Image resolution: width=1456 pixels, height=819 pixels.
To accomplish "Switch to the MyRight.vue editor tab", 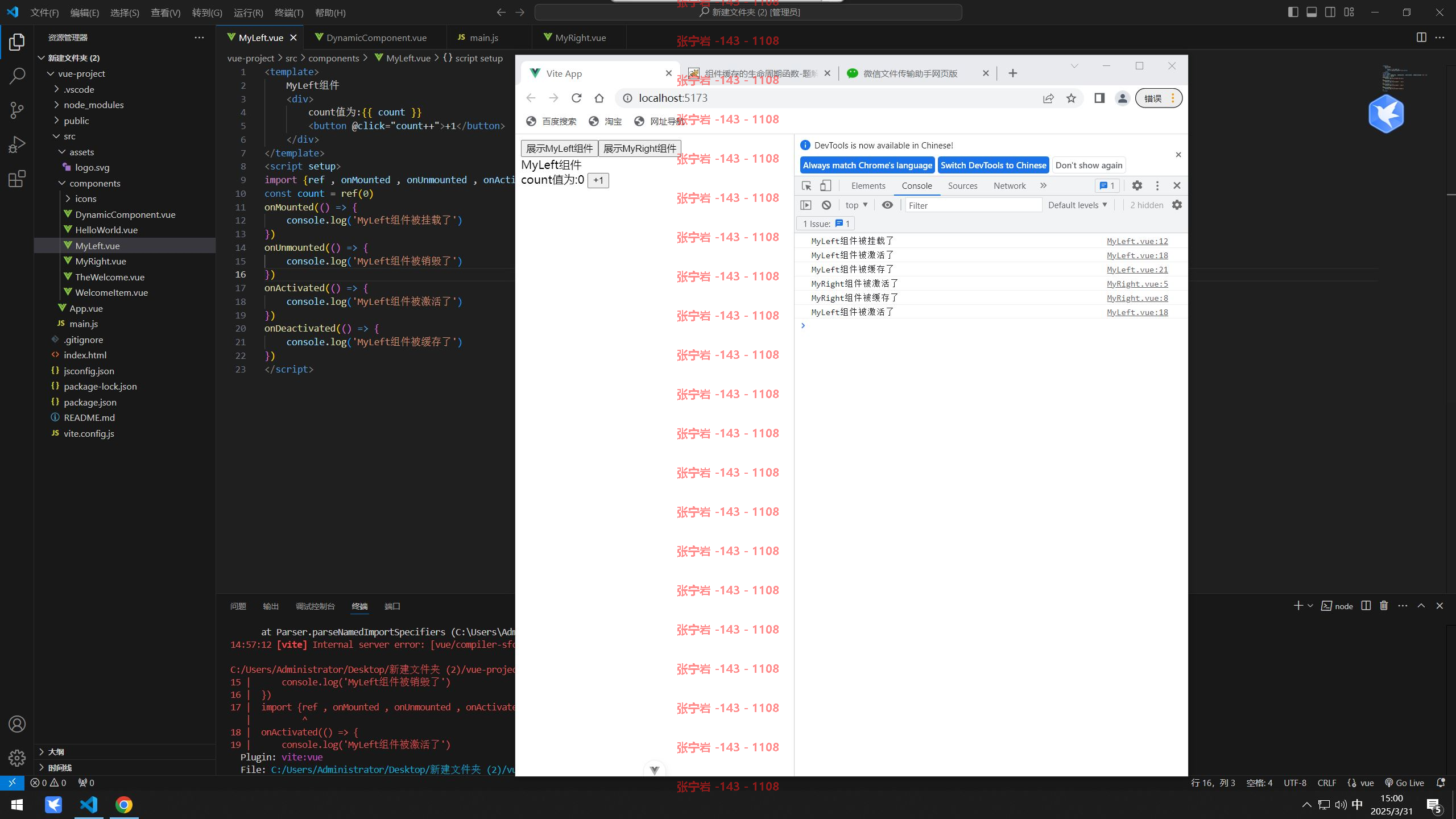I will point(580,38).
